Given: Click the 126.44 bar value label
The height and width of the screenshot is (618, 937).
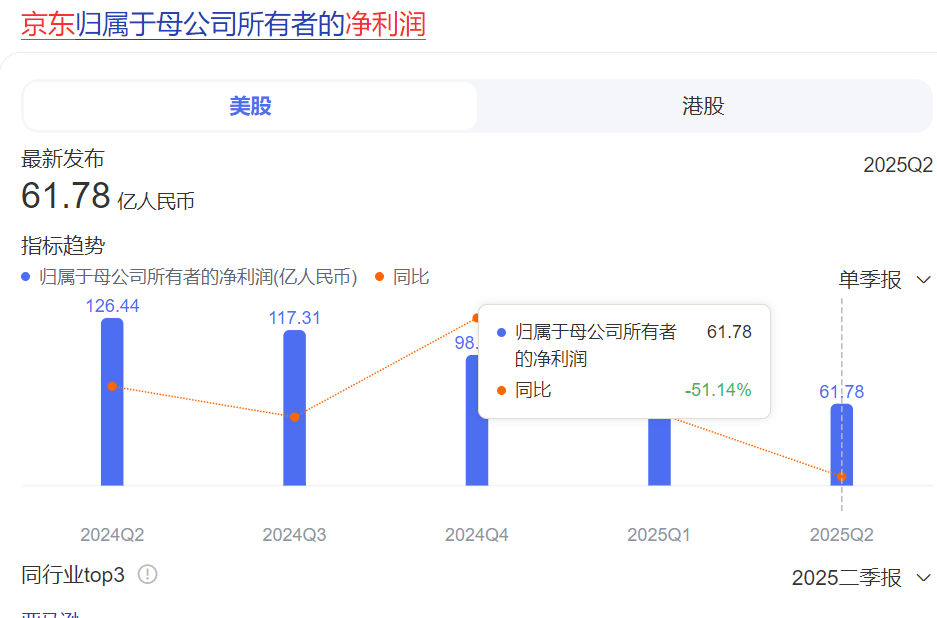Looking at the screenshot, I should click(x=112, y=306).
